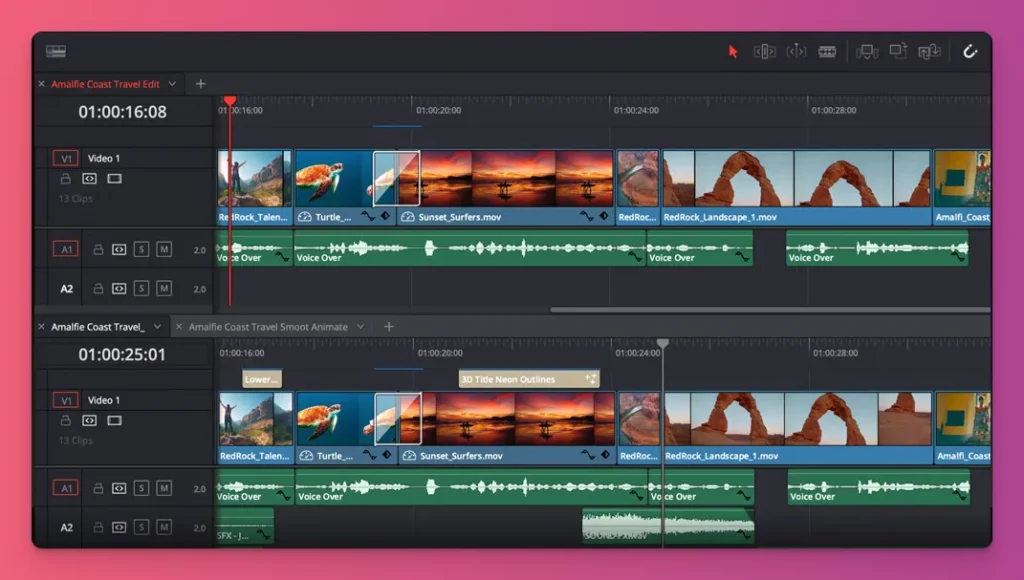Image resolution: width=1024 pixels, height=580 pixels.
Task: Click the plus button to add a timeline
Action: coord(200,84)
